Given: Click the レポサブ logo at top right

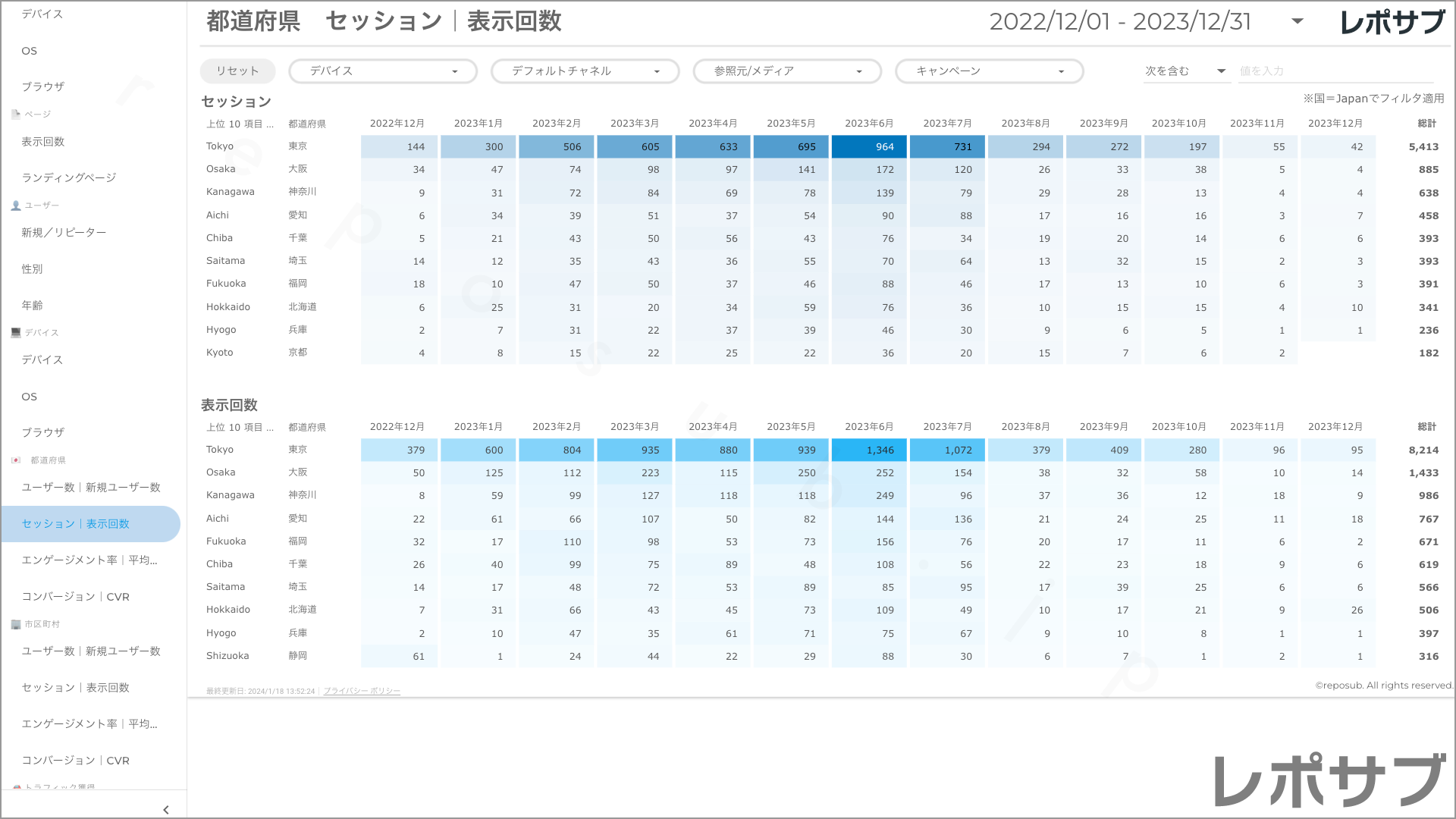Looking at the screenshot, I should pyautogui.click(x=1392, y=22).
